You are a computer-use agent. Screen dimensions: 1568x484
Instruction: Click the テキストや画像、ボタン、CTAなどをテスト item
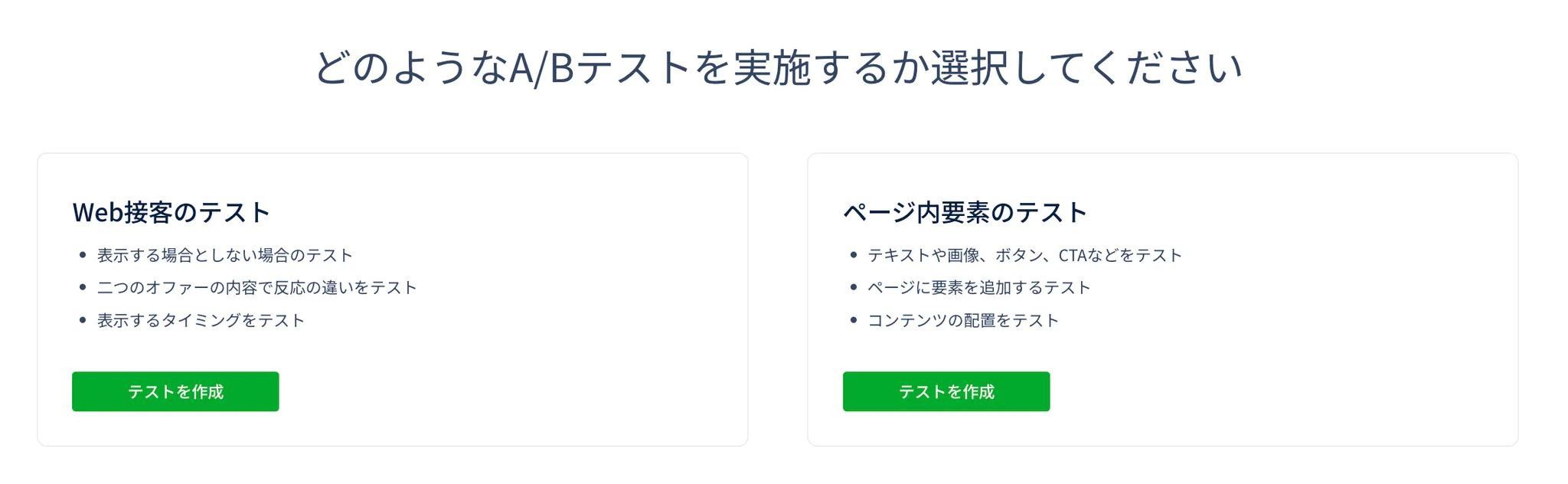(1024, 255)
